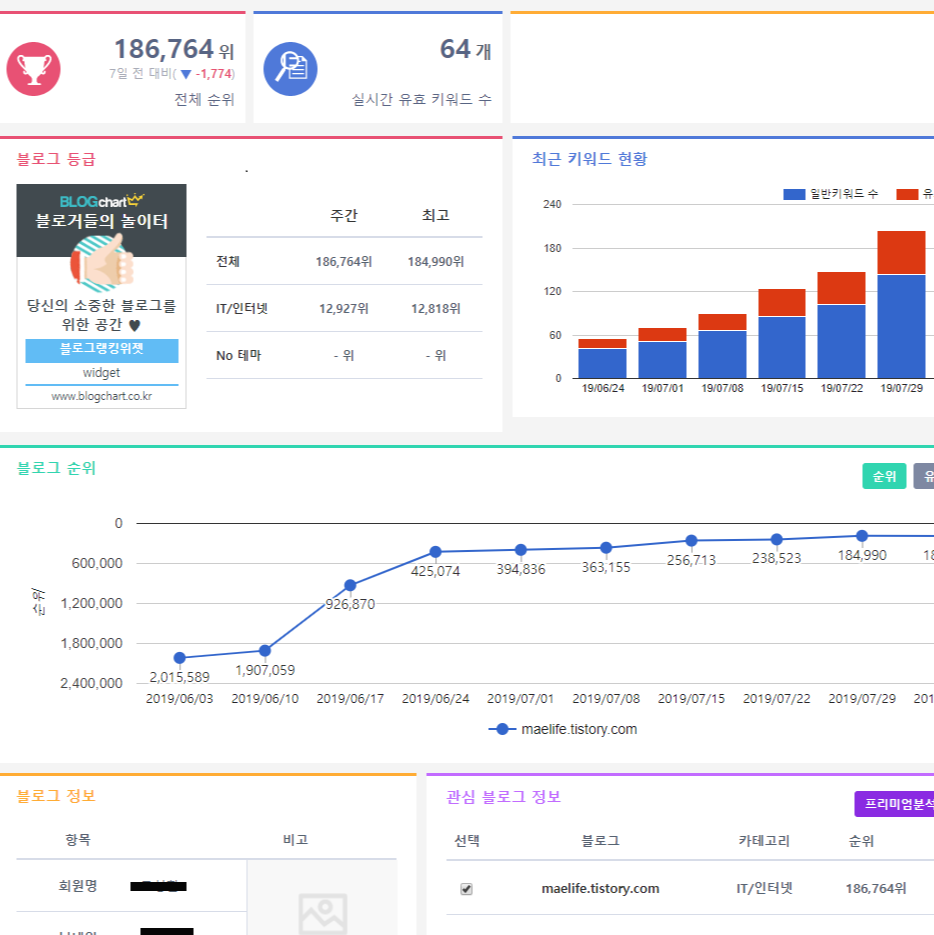
Task: Open www.blogchart.co.kr link
Action: [x=101, y=396]
